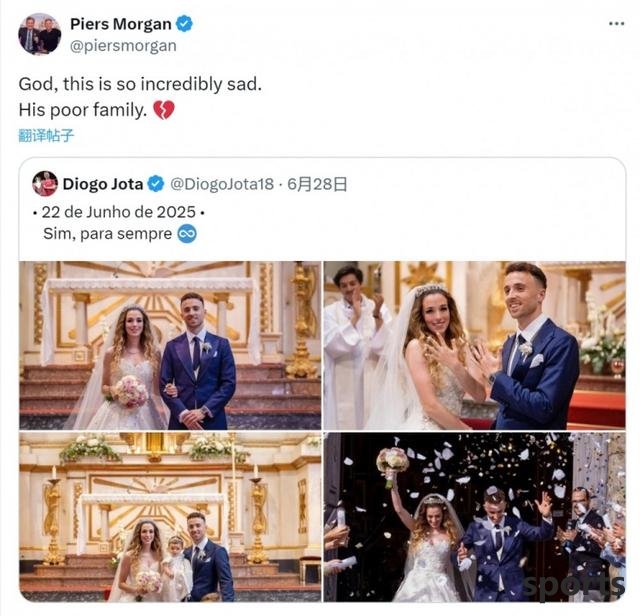Click the 'Sim, para sempre' caption text
Screen dimensions: 640x616
[x=107, y=234]
